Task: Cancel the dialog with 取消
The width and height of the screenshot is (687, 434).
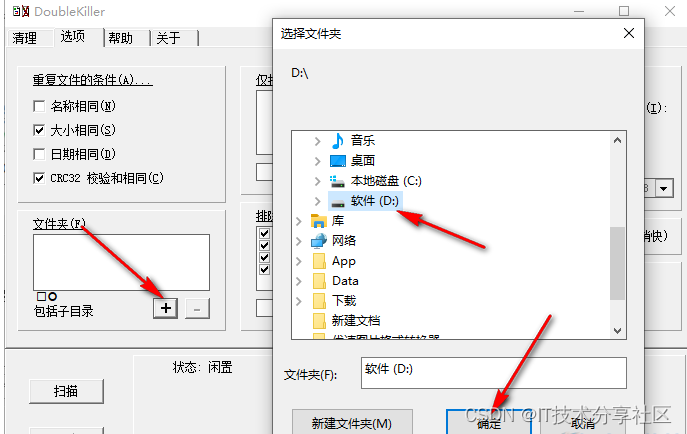Action: pos(583,423)
